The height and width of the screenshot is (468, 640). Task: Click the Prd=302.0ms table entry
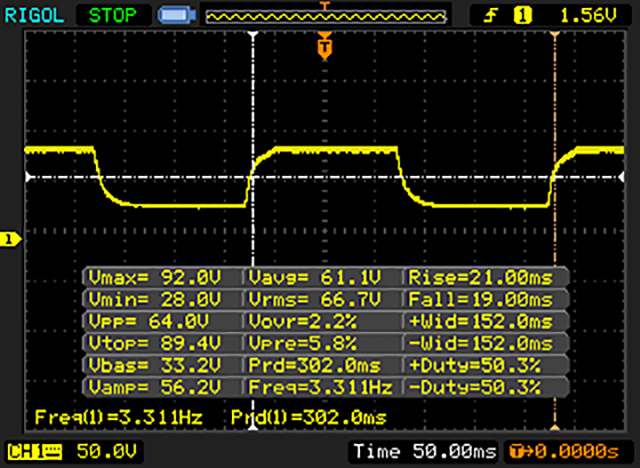315,365
